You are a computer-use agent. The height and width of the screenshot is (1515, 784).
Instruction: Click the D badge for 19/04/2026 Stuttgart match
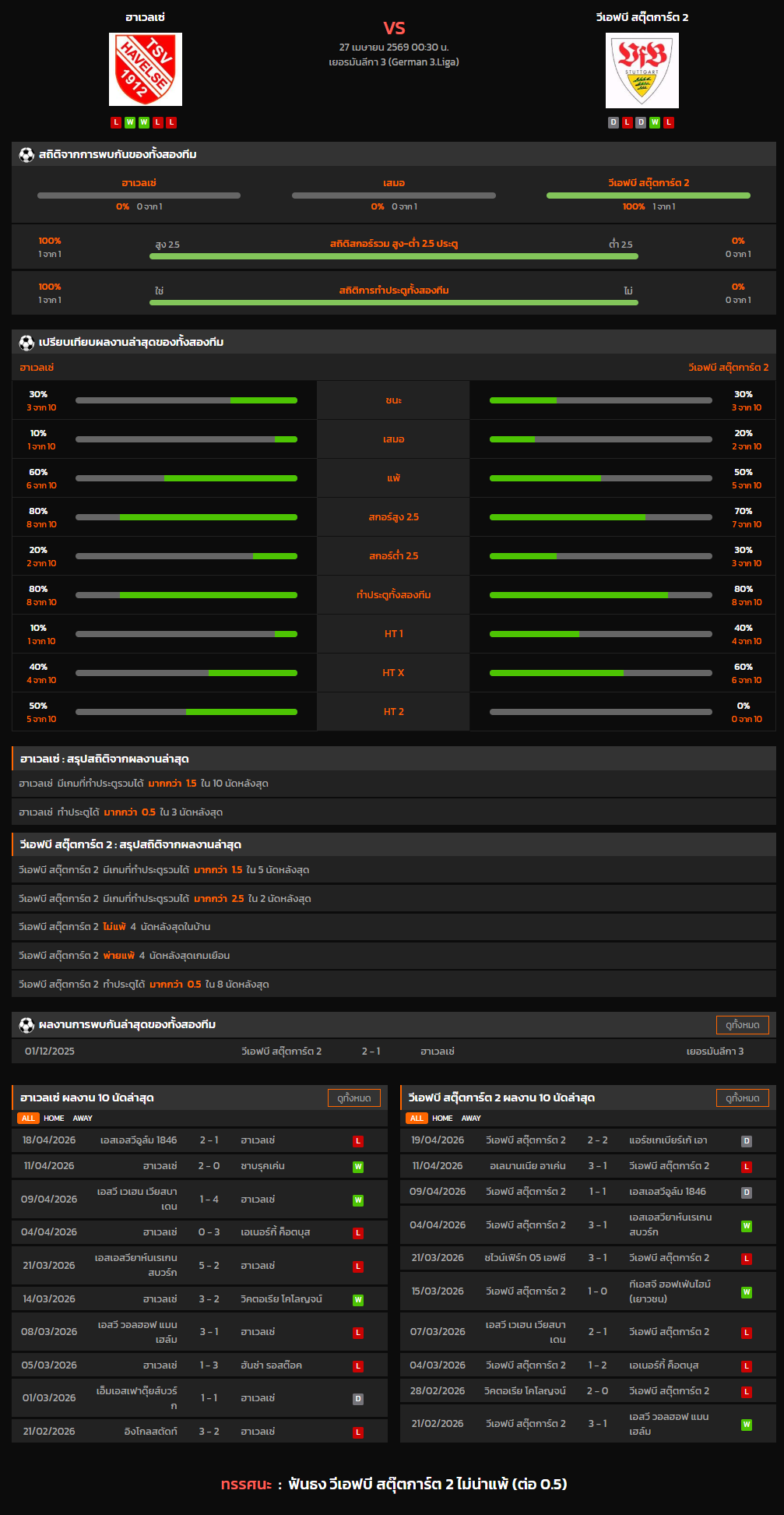pyautogui.click(x=746, y=1141)
